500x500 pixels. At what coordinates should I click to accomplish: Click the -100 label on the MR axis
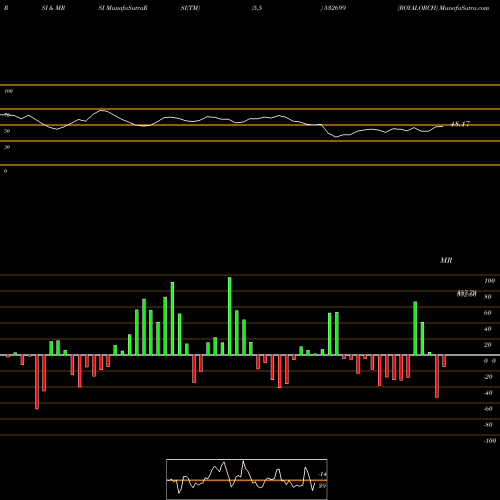tap(490, 441)
